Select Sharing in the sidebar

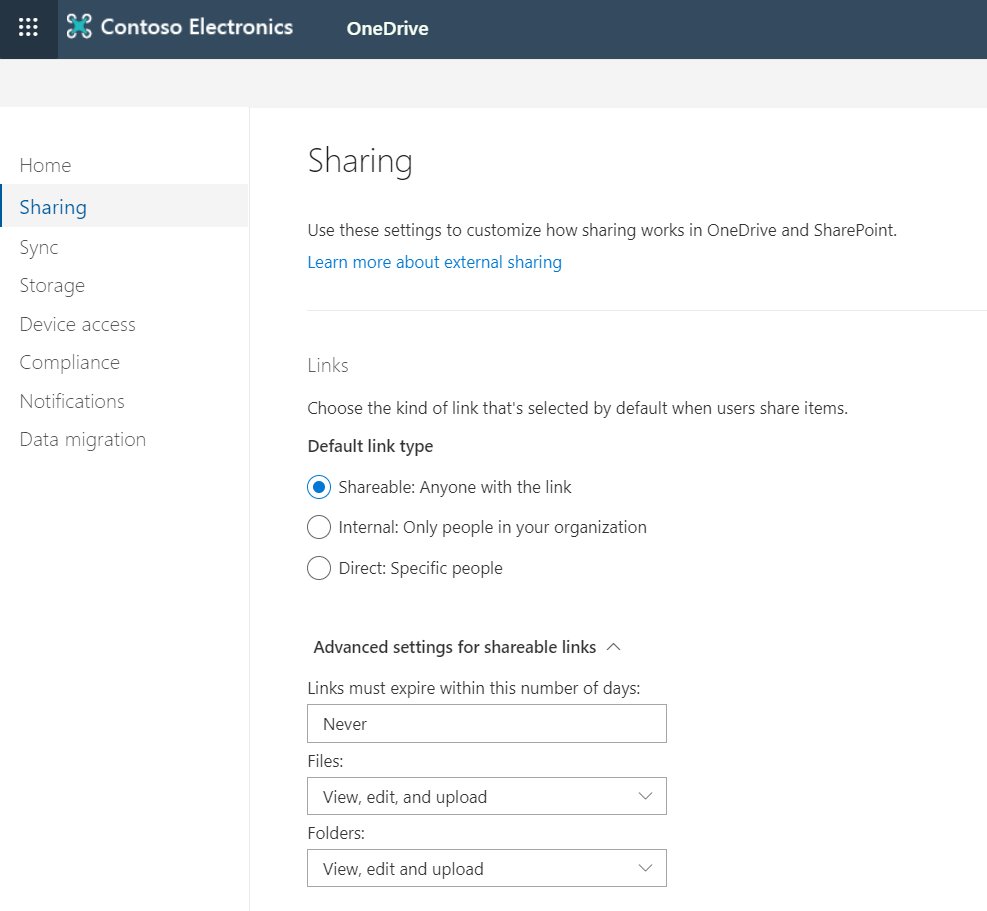pos(53,207)
